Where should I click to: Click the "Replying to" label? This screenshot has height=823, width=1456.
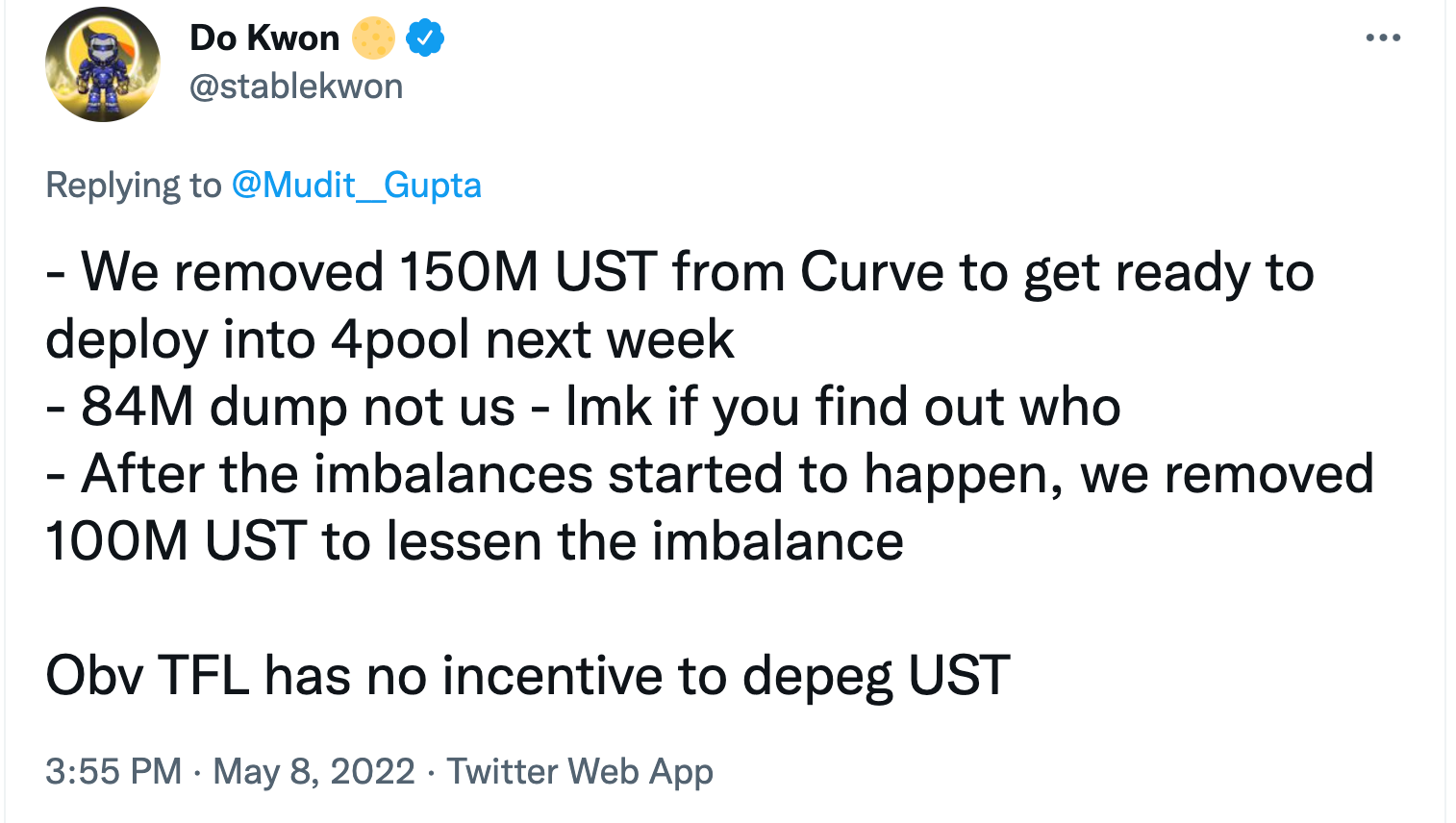(x=133, y=185)
